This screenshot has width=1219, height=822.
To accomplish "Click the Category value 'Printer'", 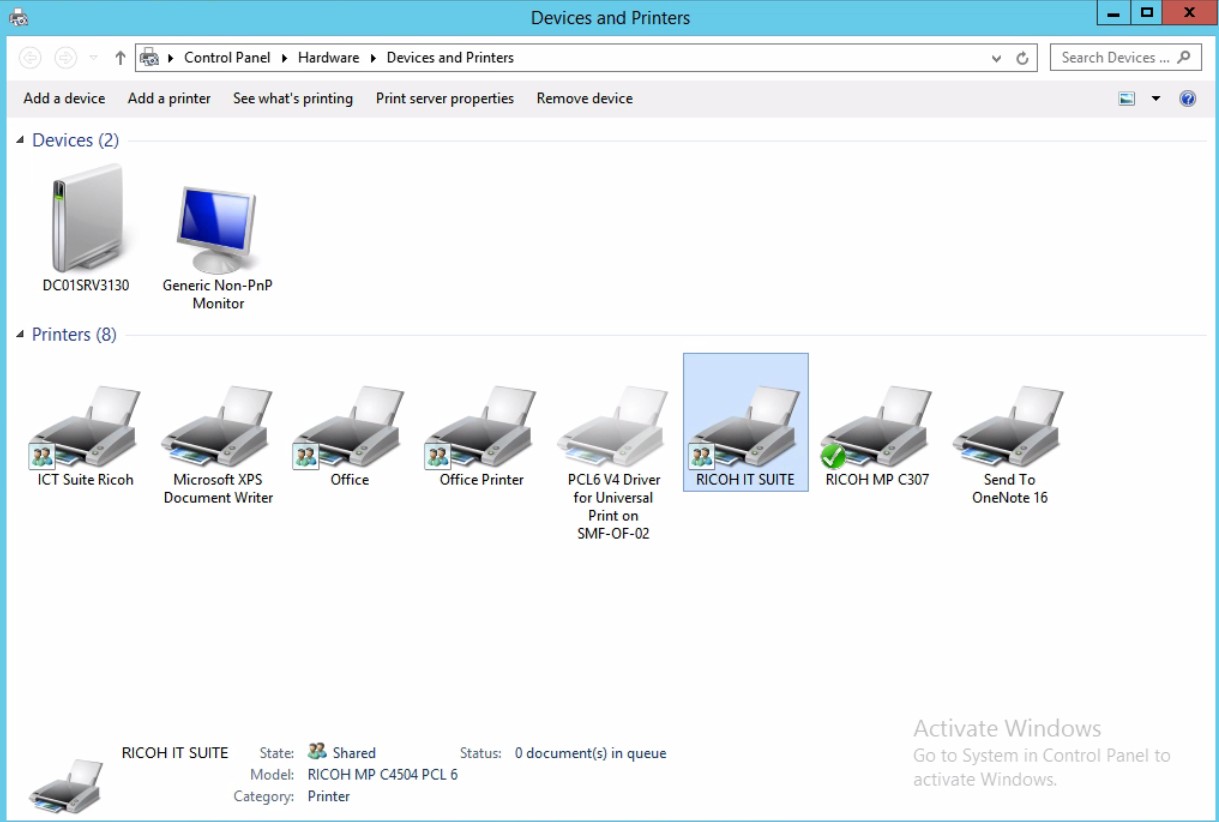I will tap(329, 797).
